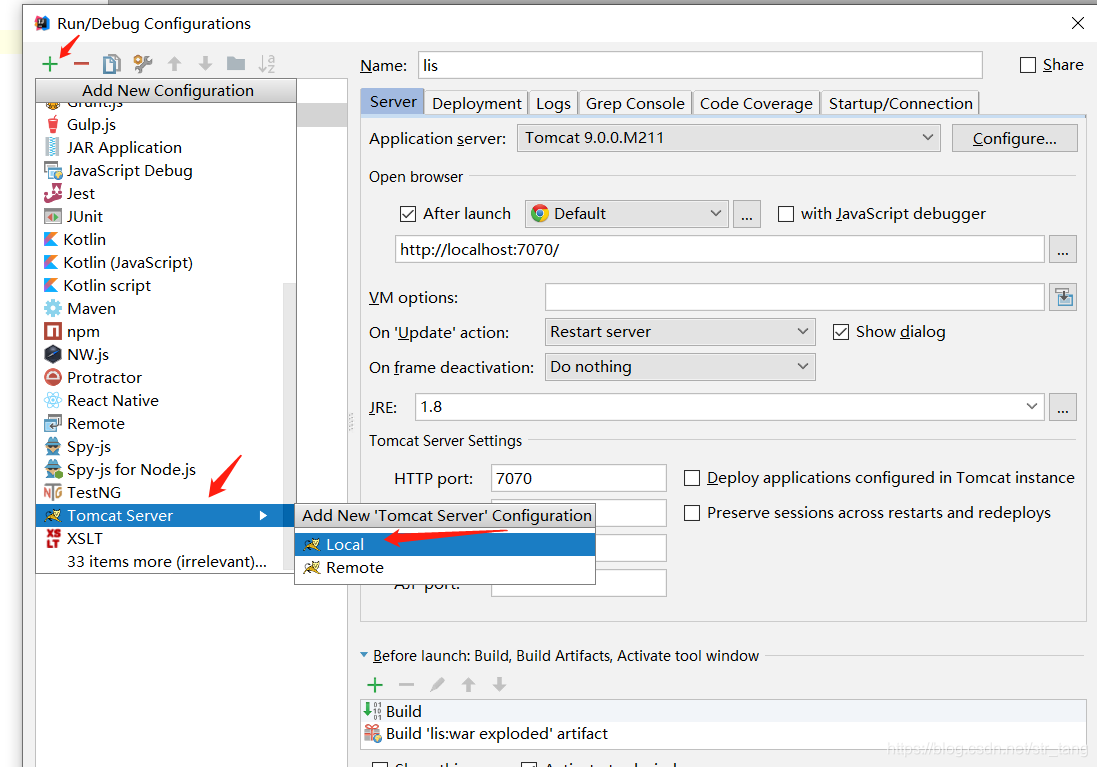Browse browsers with ellipsis button
The width and height of the screenshot is (1097, 767).
[x=746, y=214]
